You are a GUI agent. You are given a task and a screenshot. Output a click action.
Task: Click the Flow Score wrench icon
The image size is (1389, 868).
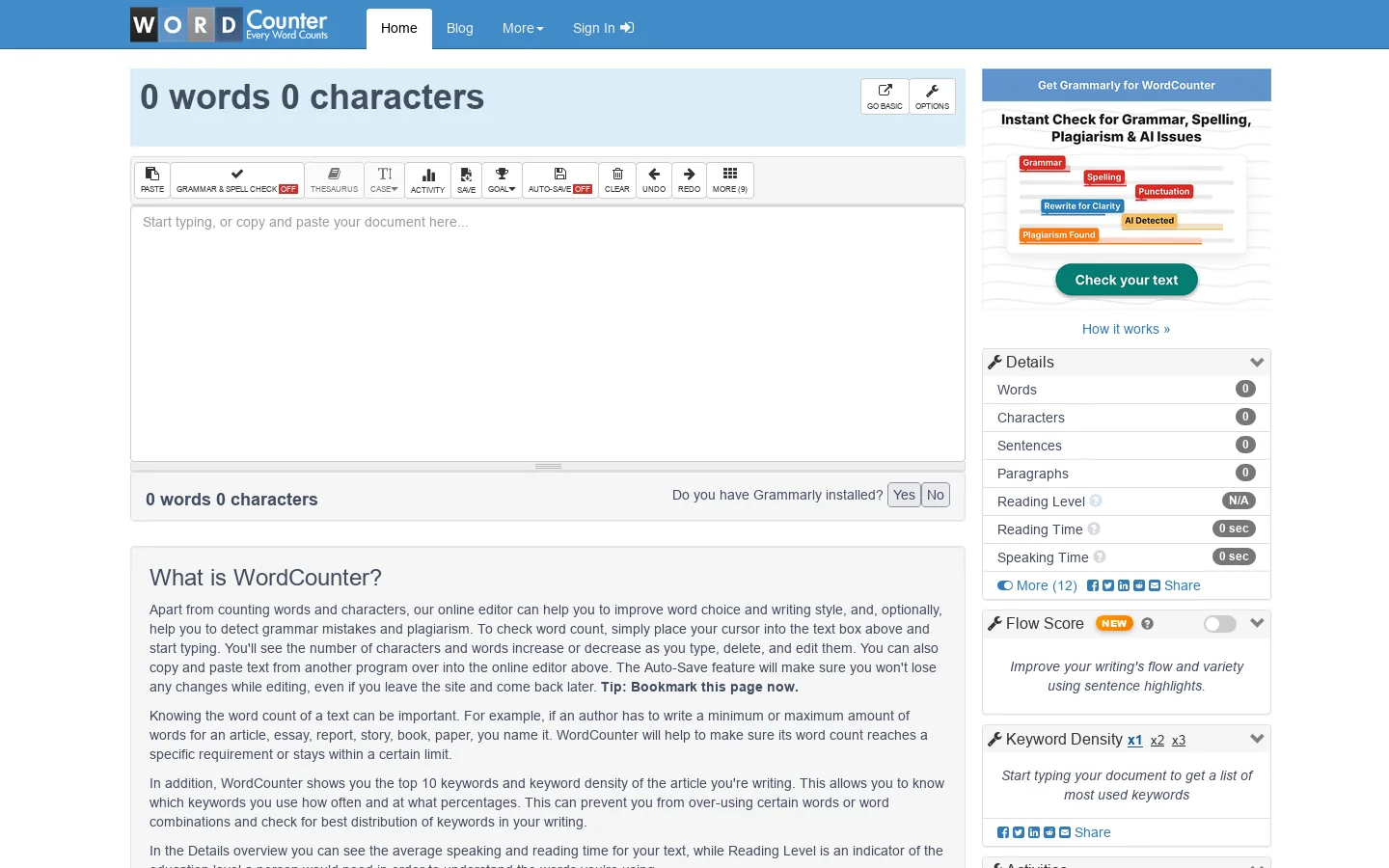[x=994, y=624]
